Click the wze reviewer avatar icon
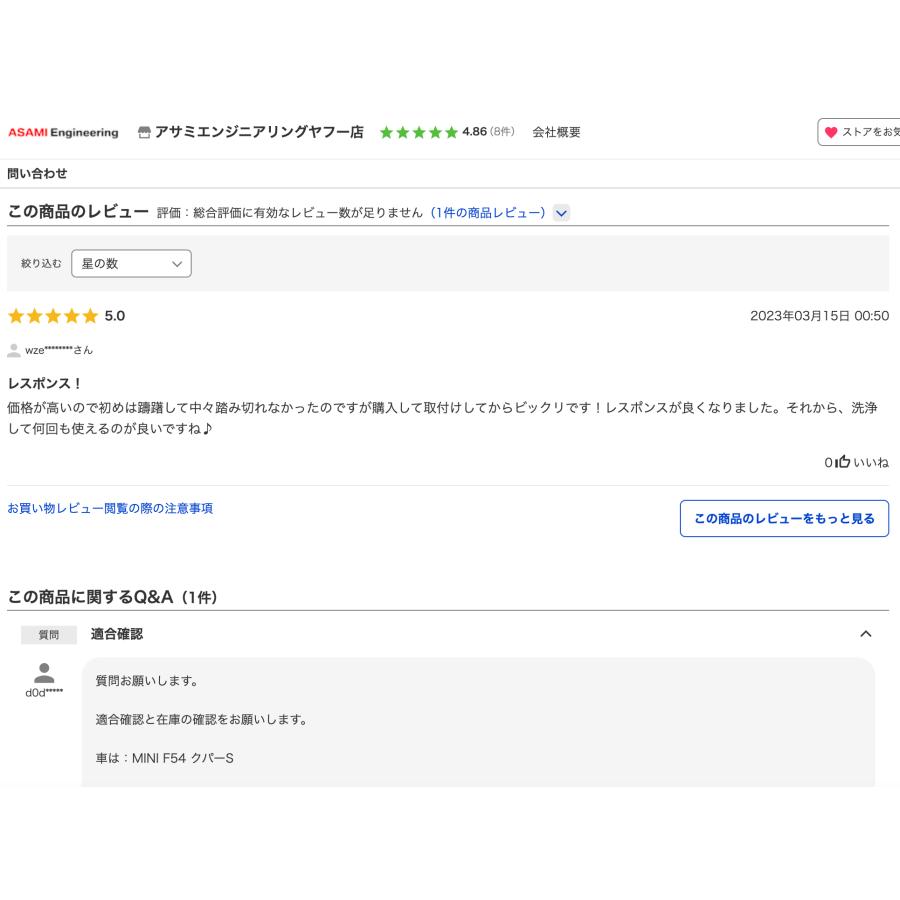Screen dimensions: 900x900 click(x=14, y=350)
